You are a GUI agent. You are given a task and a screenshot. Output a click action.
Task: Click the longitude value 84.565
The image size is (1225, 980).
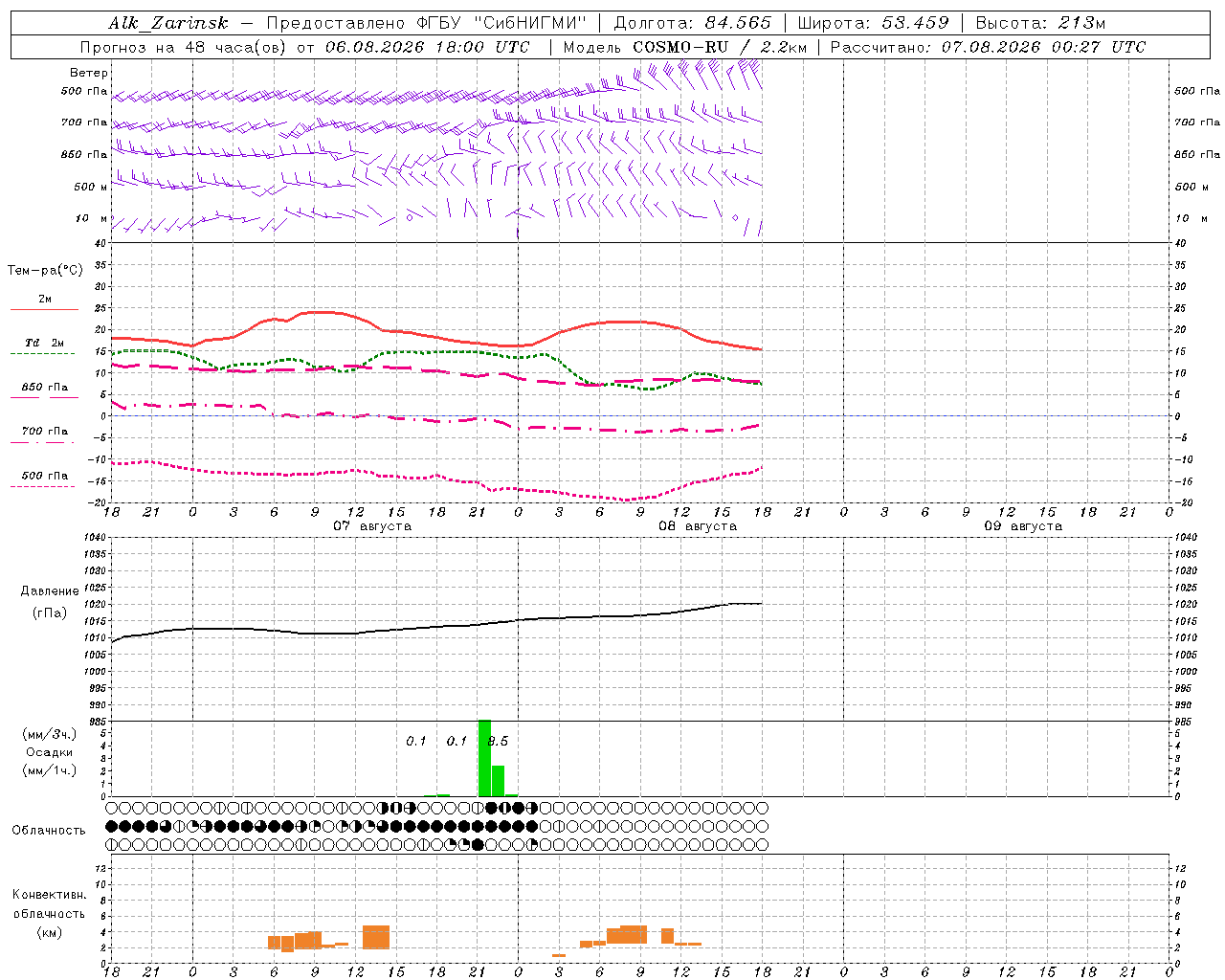(738, 23)
